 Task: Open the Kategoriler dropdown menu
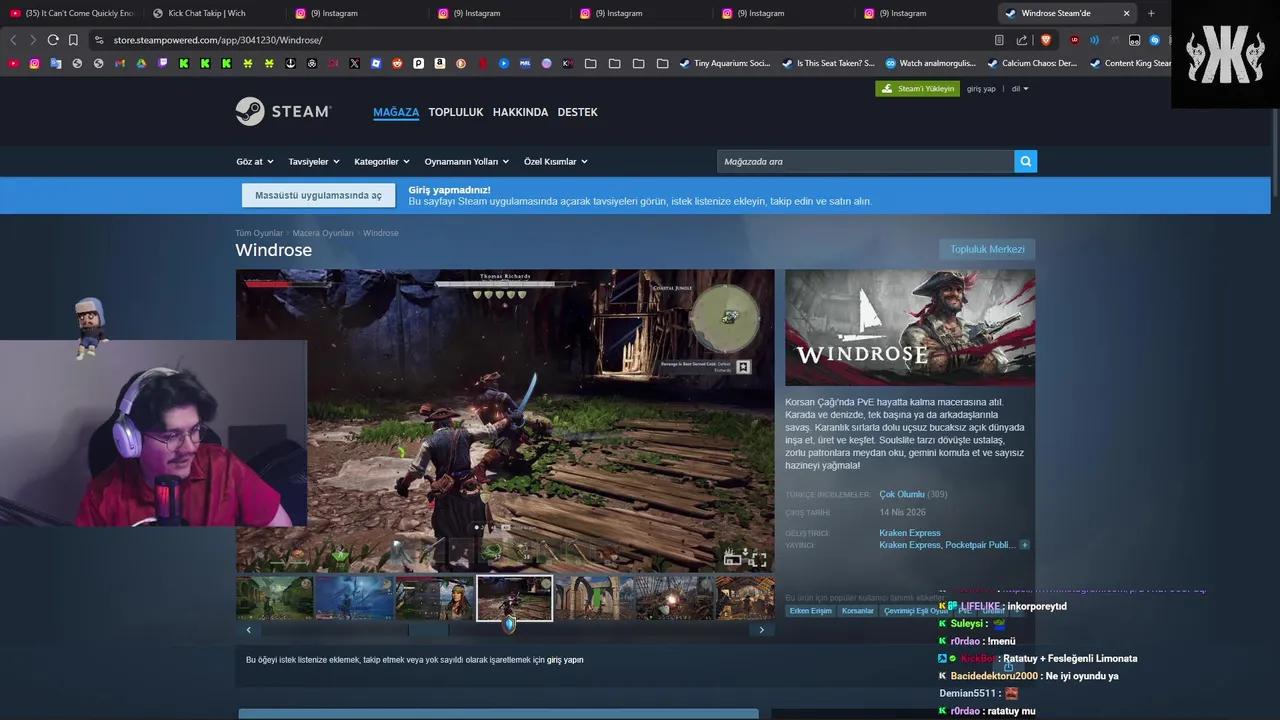click(380, 161)
